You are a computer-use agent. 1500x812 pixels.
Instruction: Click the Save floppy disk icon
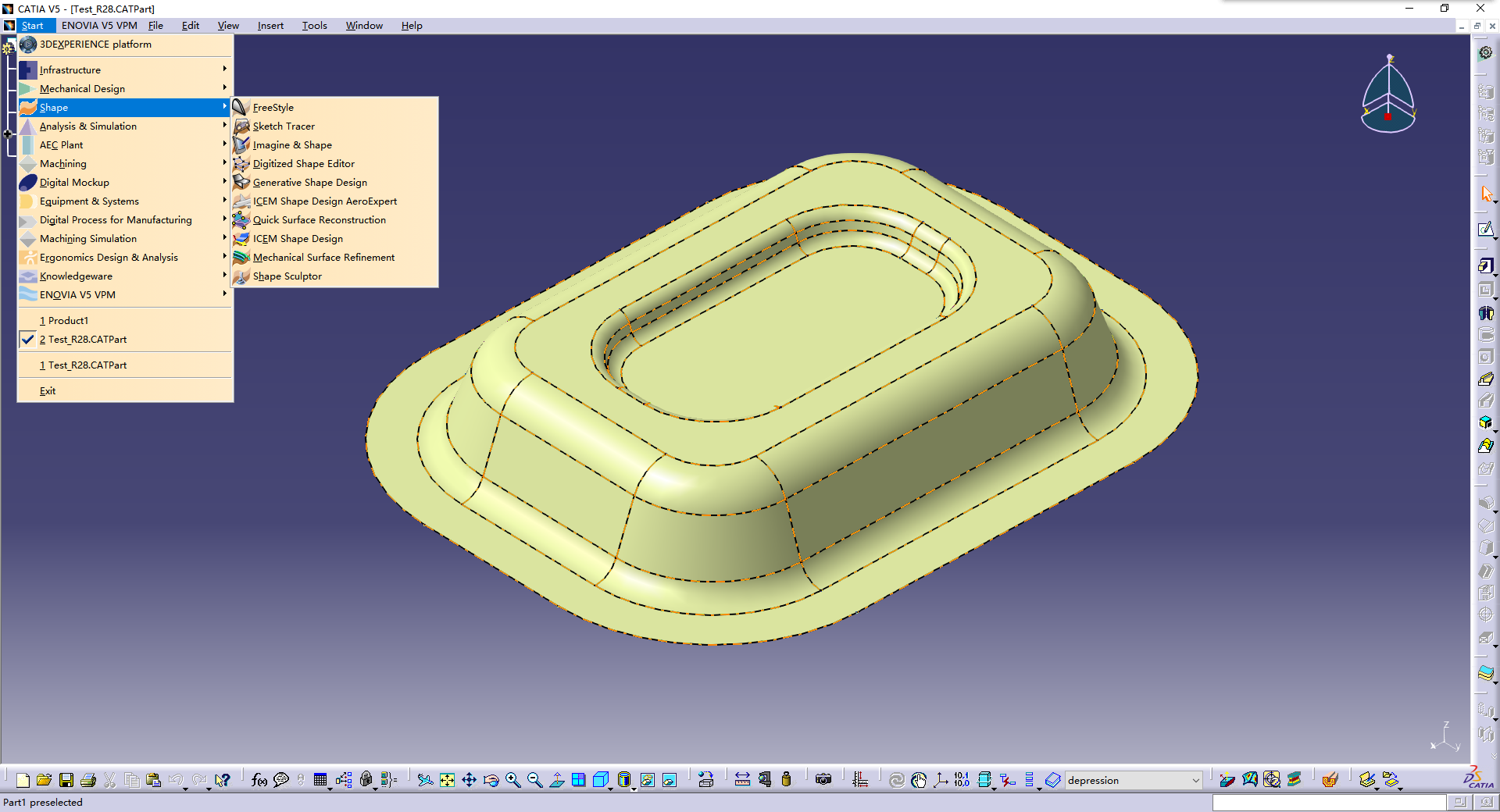66,780
